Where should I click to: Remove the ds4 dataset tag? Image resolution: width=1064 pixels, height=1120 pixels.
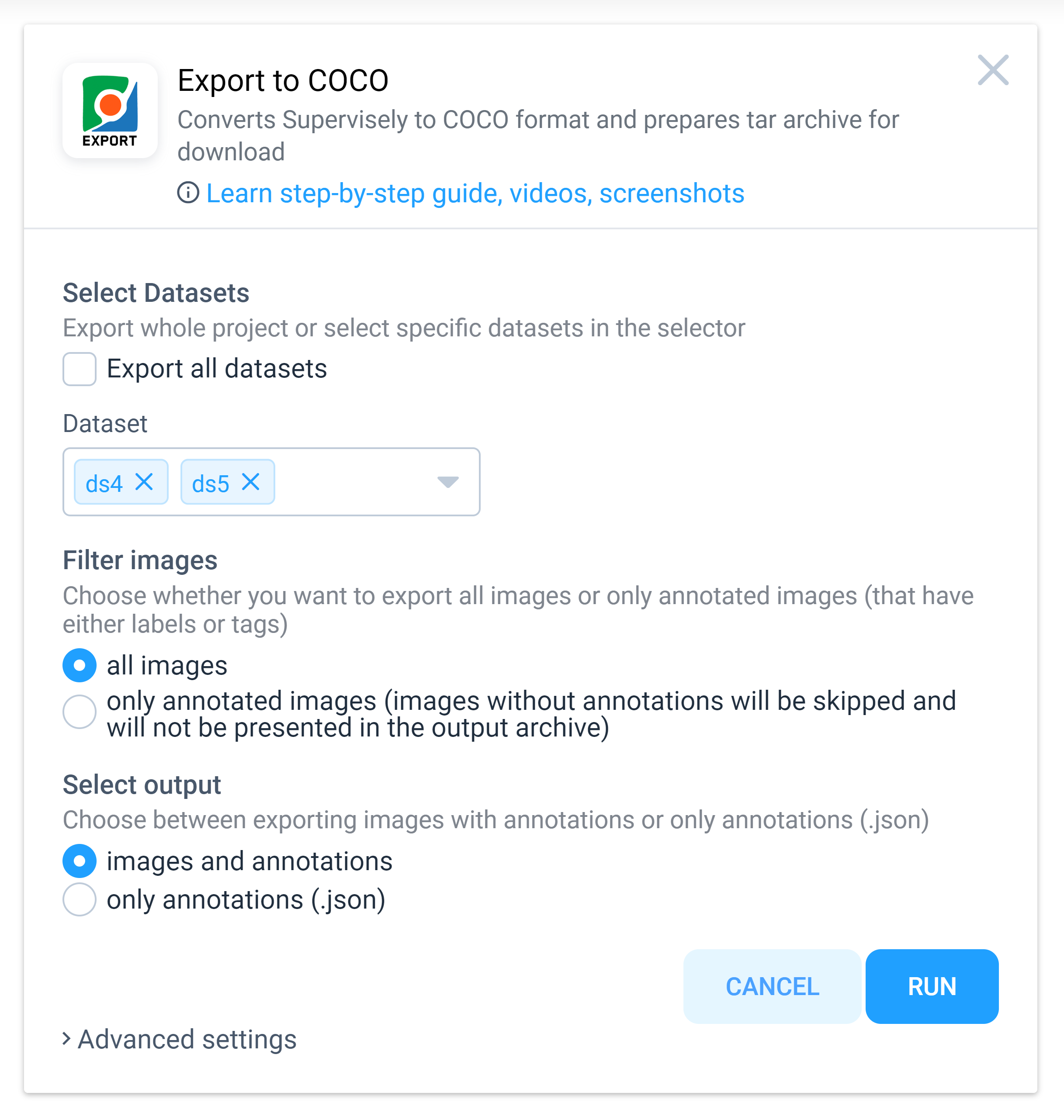[x=146, y=483]
